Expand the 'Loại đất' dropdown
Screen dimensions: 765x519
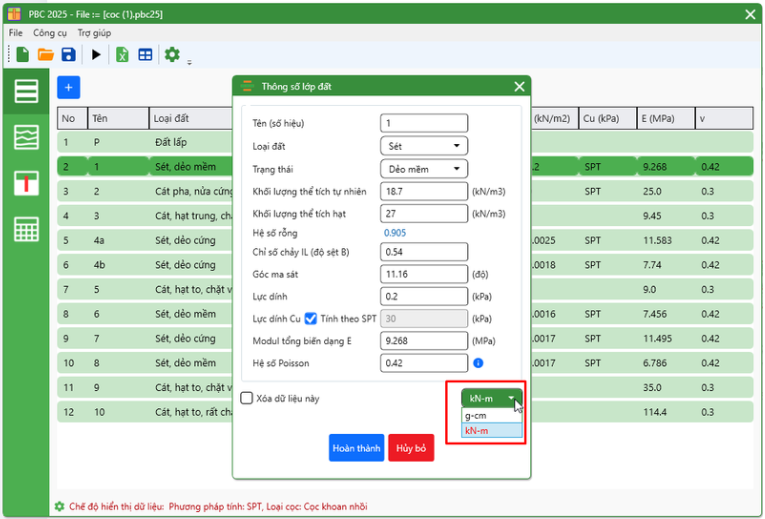click(x=424, y=146)
